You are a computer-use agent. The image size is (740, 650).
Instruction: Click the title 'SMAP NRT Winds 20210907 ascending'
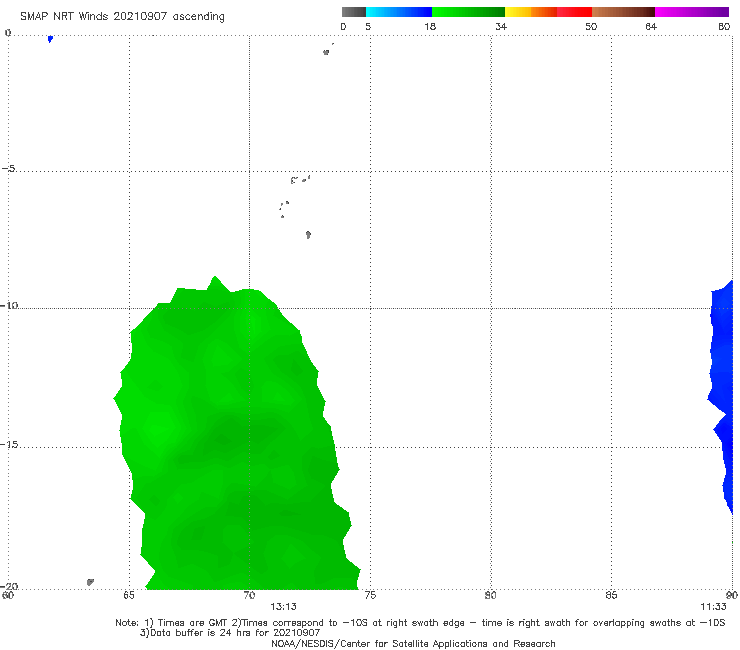point(122,17)
